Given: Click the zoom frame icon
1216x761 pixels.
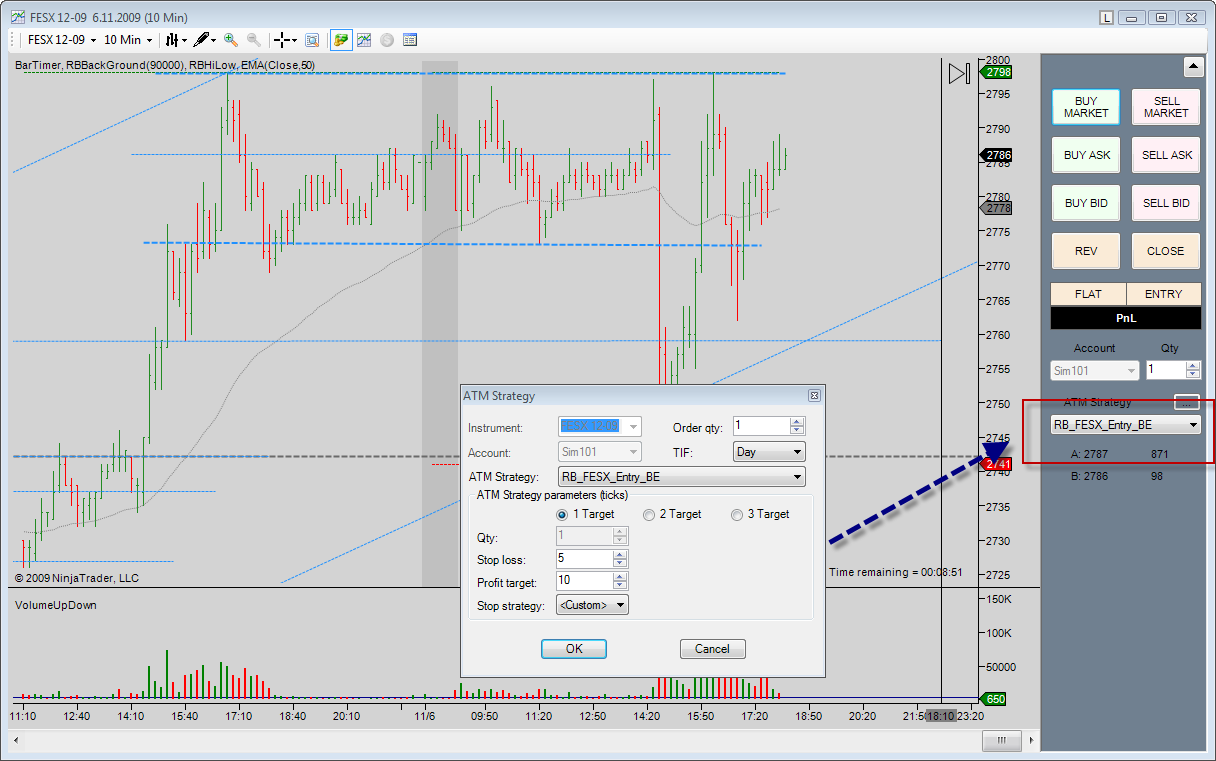Looking at the screenshot, I should pos(312,40).
